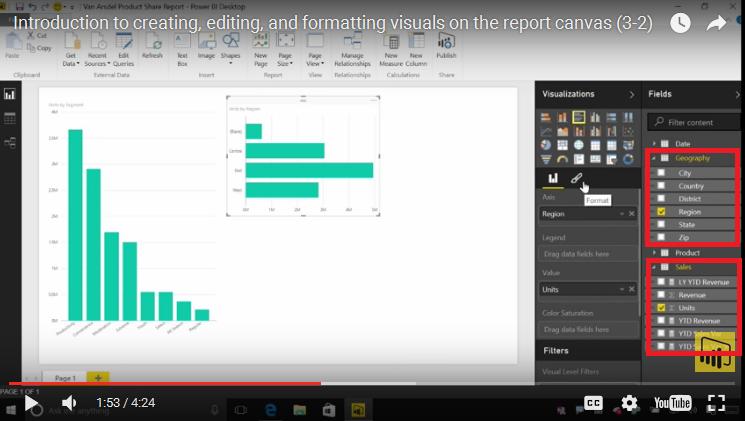Click Edit Queries in the ribbon
Image resolution: width=745 pixels, height=421 pixels.
point(124,49)
